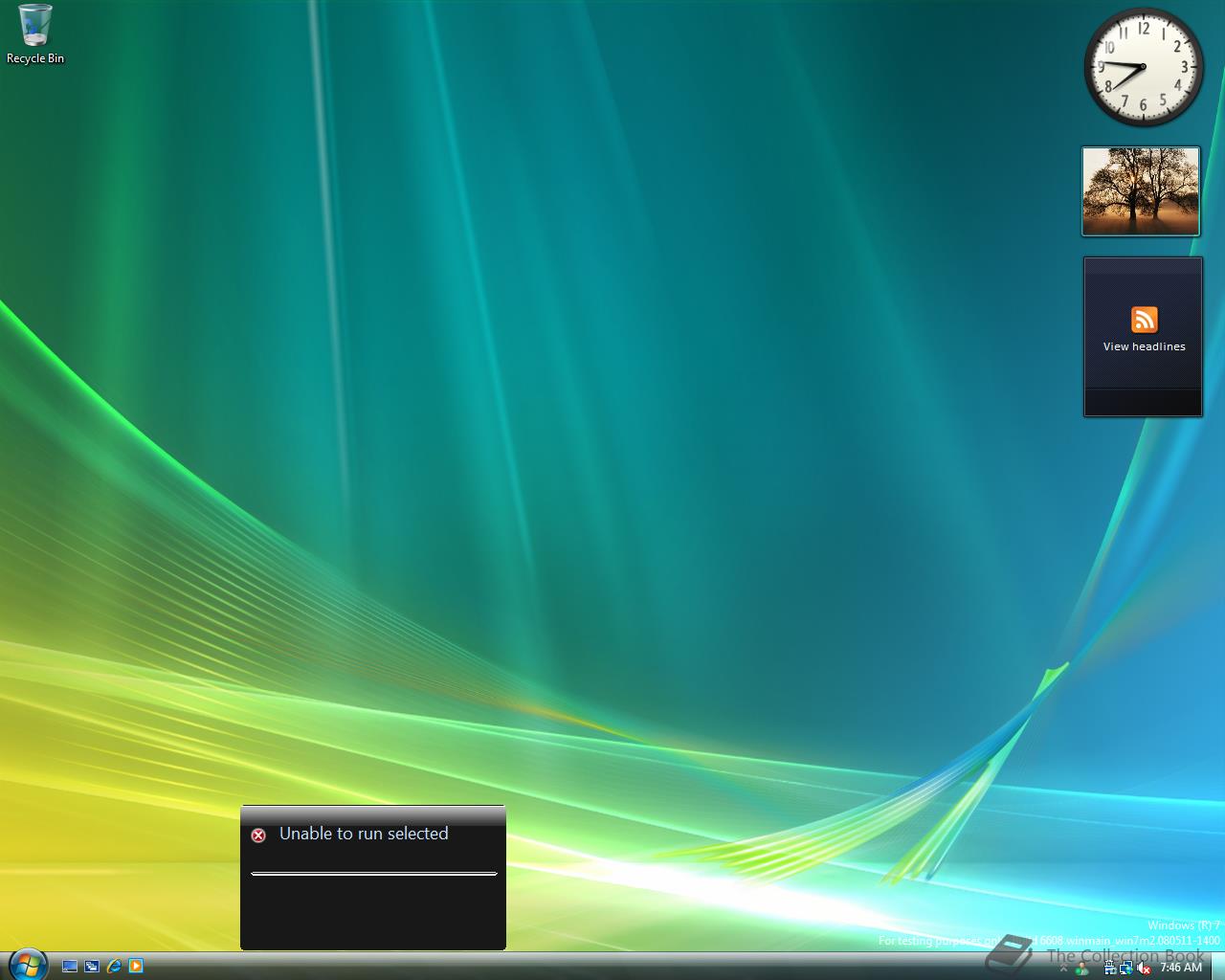Viewport: 1225px width, 980px height.
Task: Click the orange RSS feed icon
Action: tap(1145, 320)
